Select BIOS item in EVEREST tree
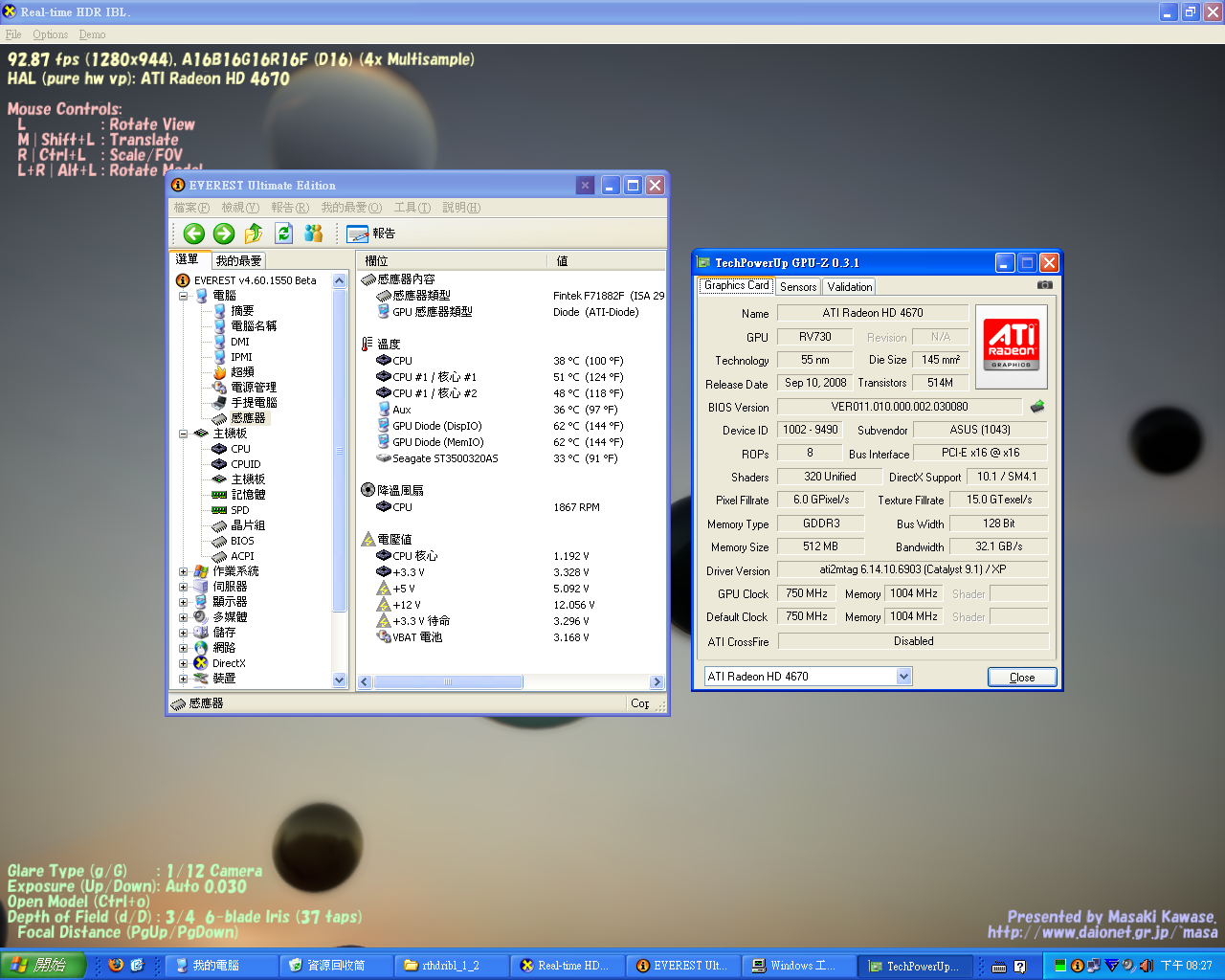 tap(242, 541)
